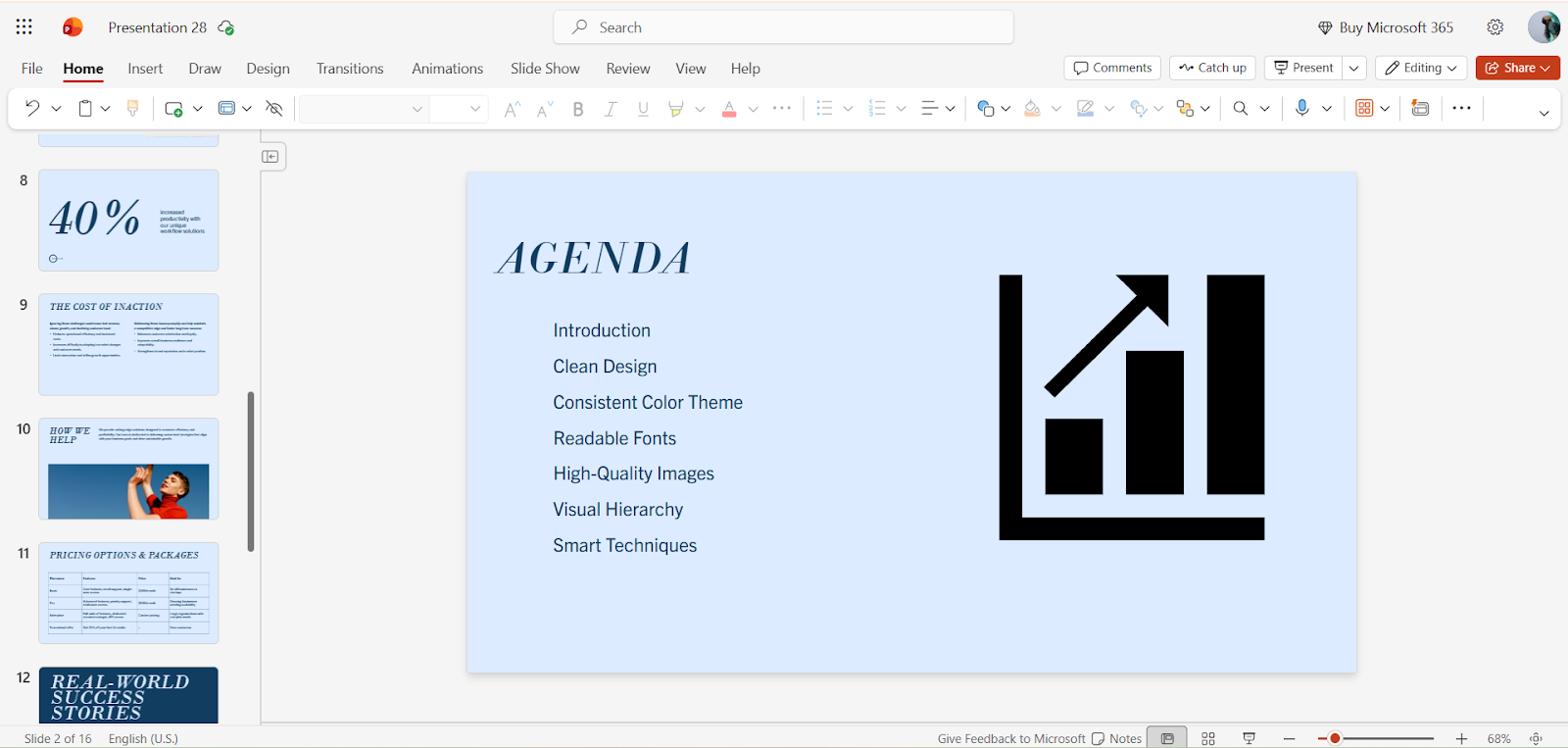1568x748 pixels.
Task: Expand the ribbon display options chevron
Action: click(x=1543, y=113)
